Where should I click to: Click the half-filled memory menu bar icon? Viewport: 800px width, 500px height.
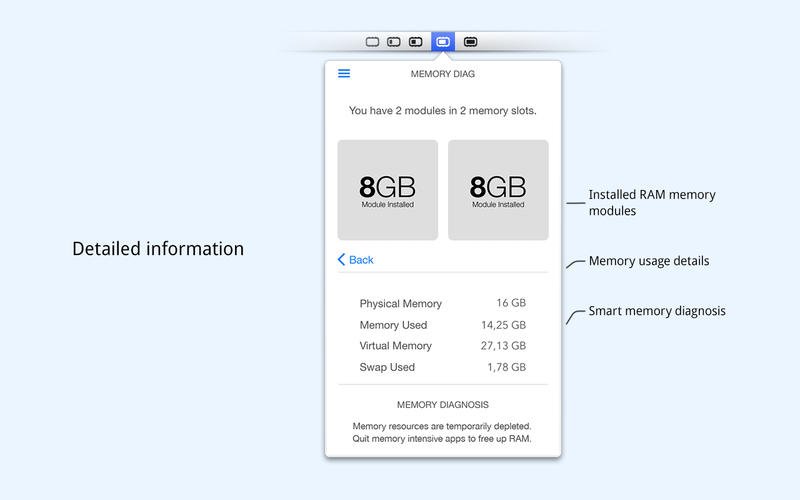click(416, 42)
